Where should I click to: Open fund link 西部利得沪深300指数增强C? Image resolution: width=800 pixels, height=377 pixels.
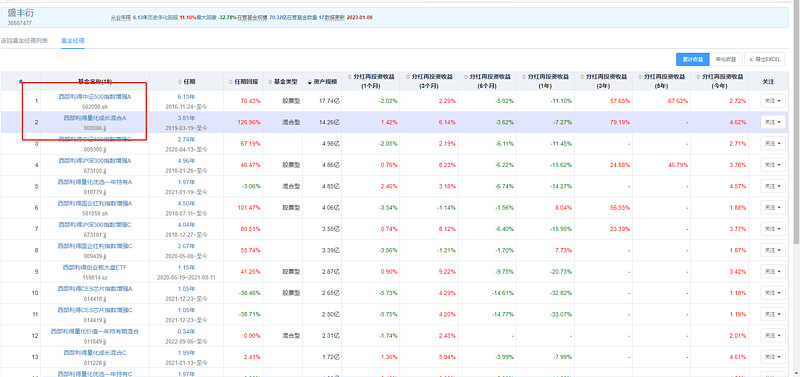pyautogui.click(x=95, y=224)
